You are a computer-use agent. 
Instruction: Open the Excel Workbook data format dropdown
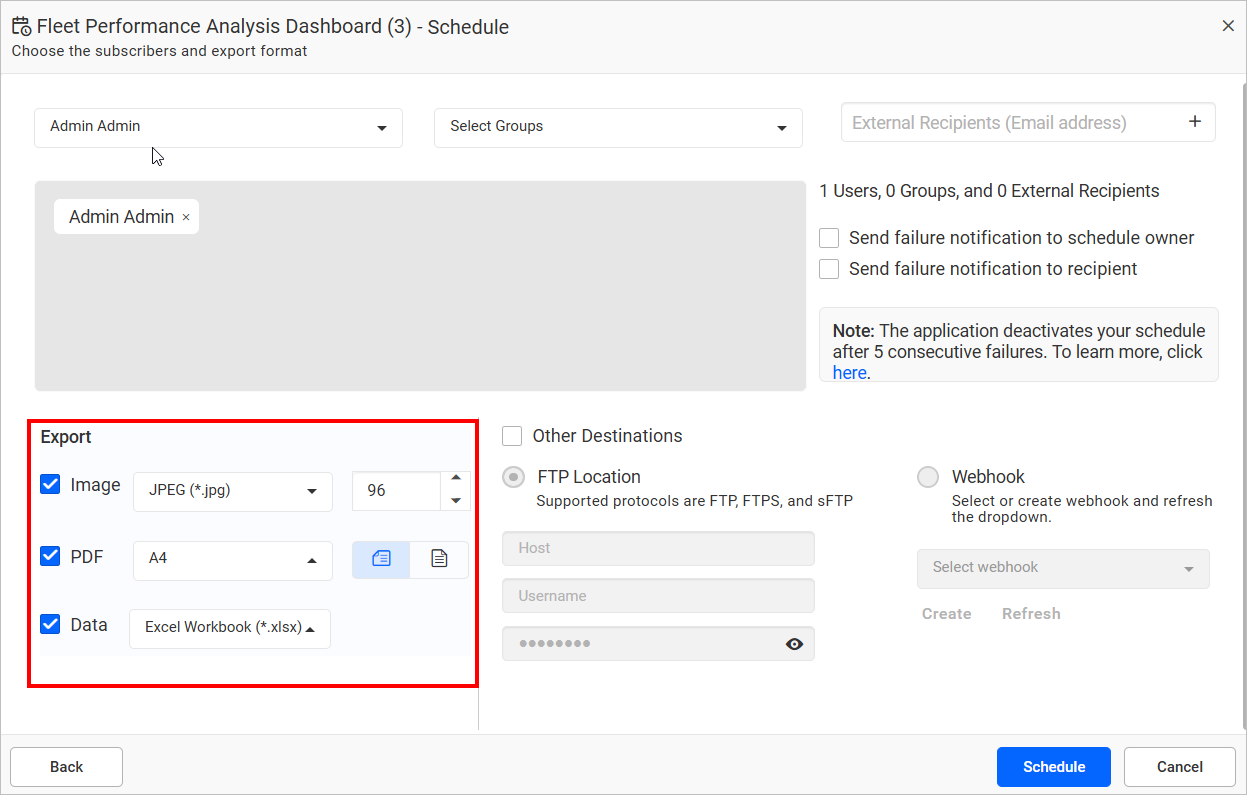pos(230,628)
